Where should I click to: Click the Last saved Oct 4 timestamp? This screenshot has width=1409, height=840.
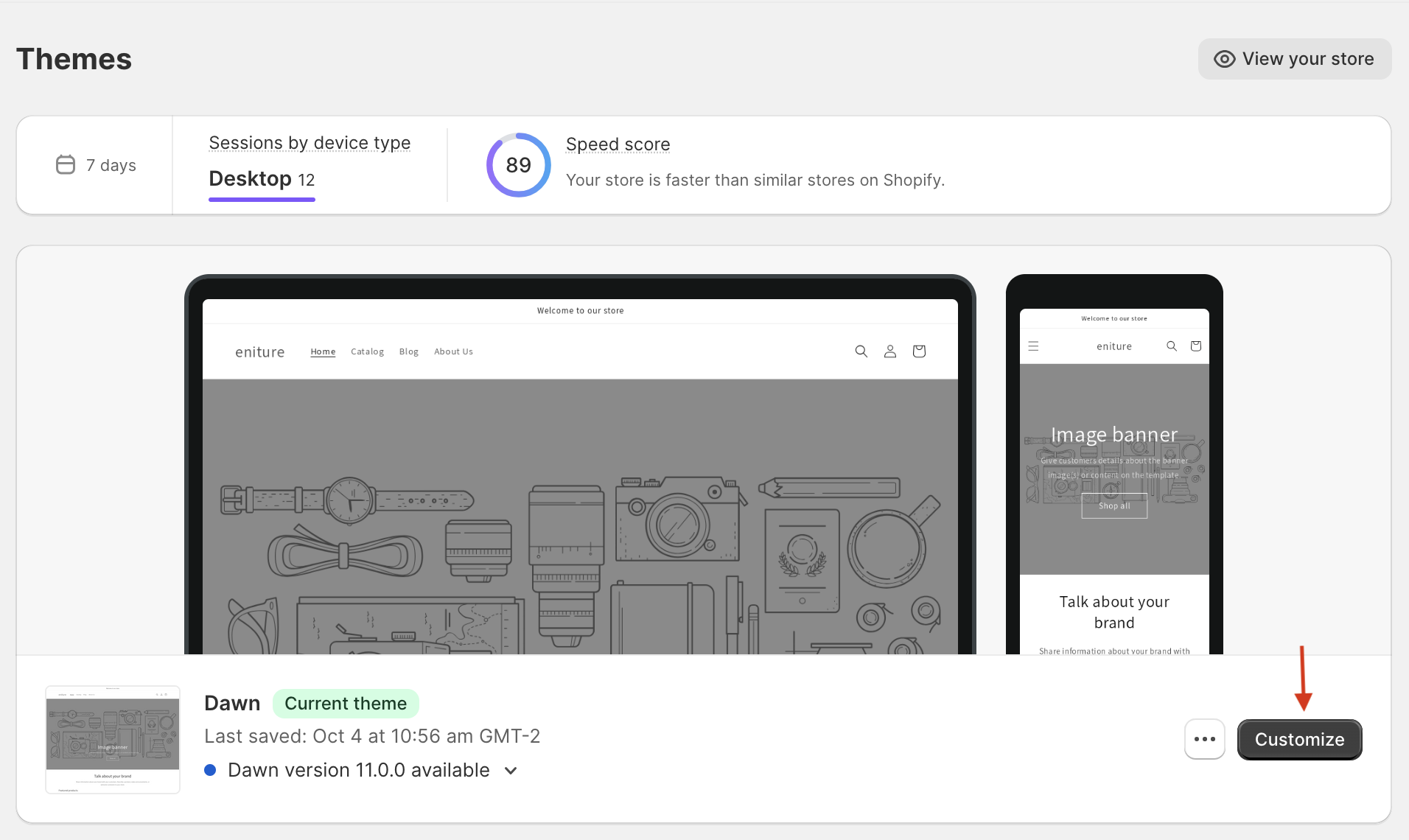coord(372,736)
